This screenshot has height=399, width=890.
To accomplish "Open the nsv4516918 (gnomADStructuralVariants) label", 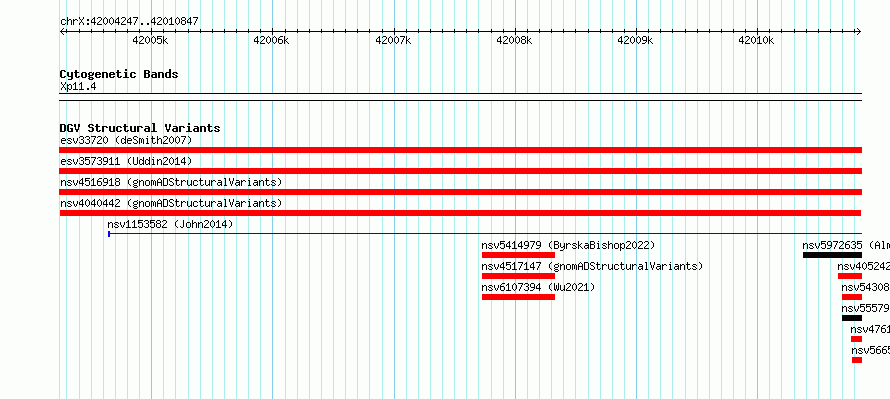I will [171, 182].
